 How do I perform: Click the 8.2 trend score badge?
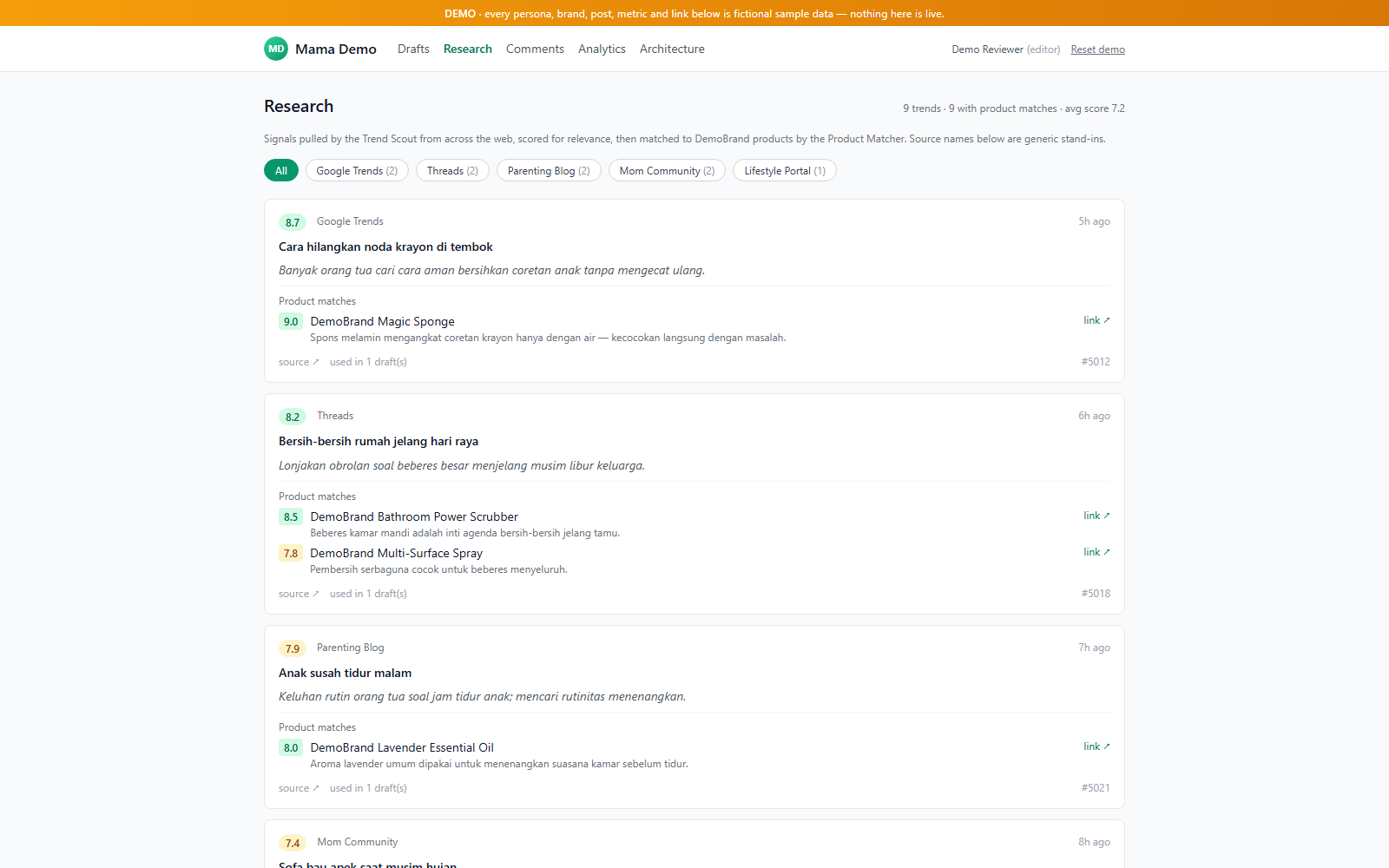pyautogui.click(x=293, y=417)
